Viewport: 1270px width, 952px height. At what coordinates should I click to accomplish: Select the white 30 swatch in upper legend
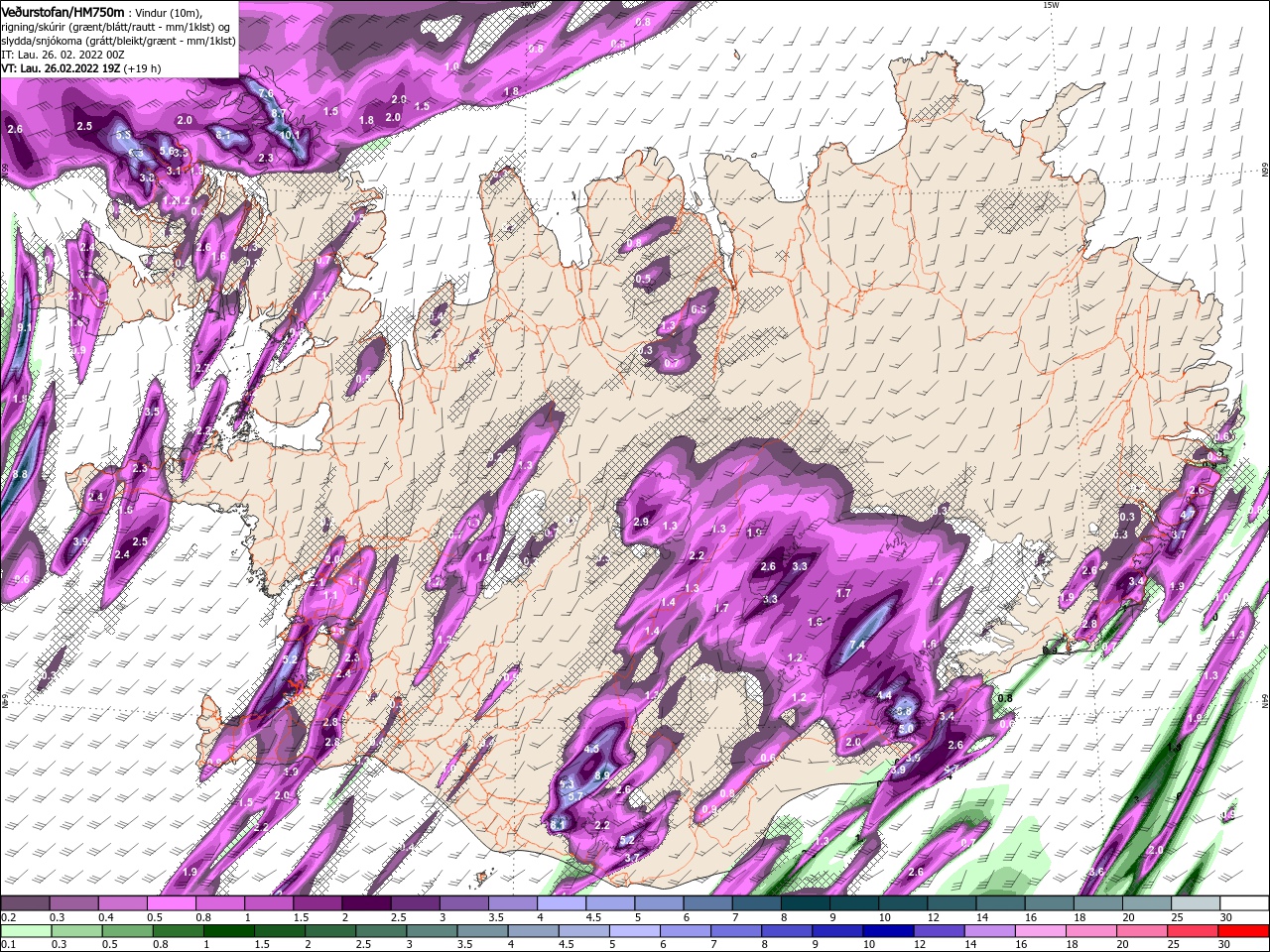point(1245,903)
